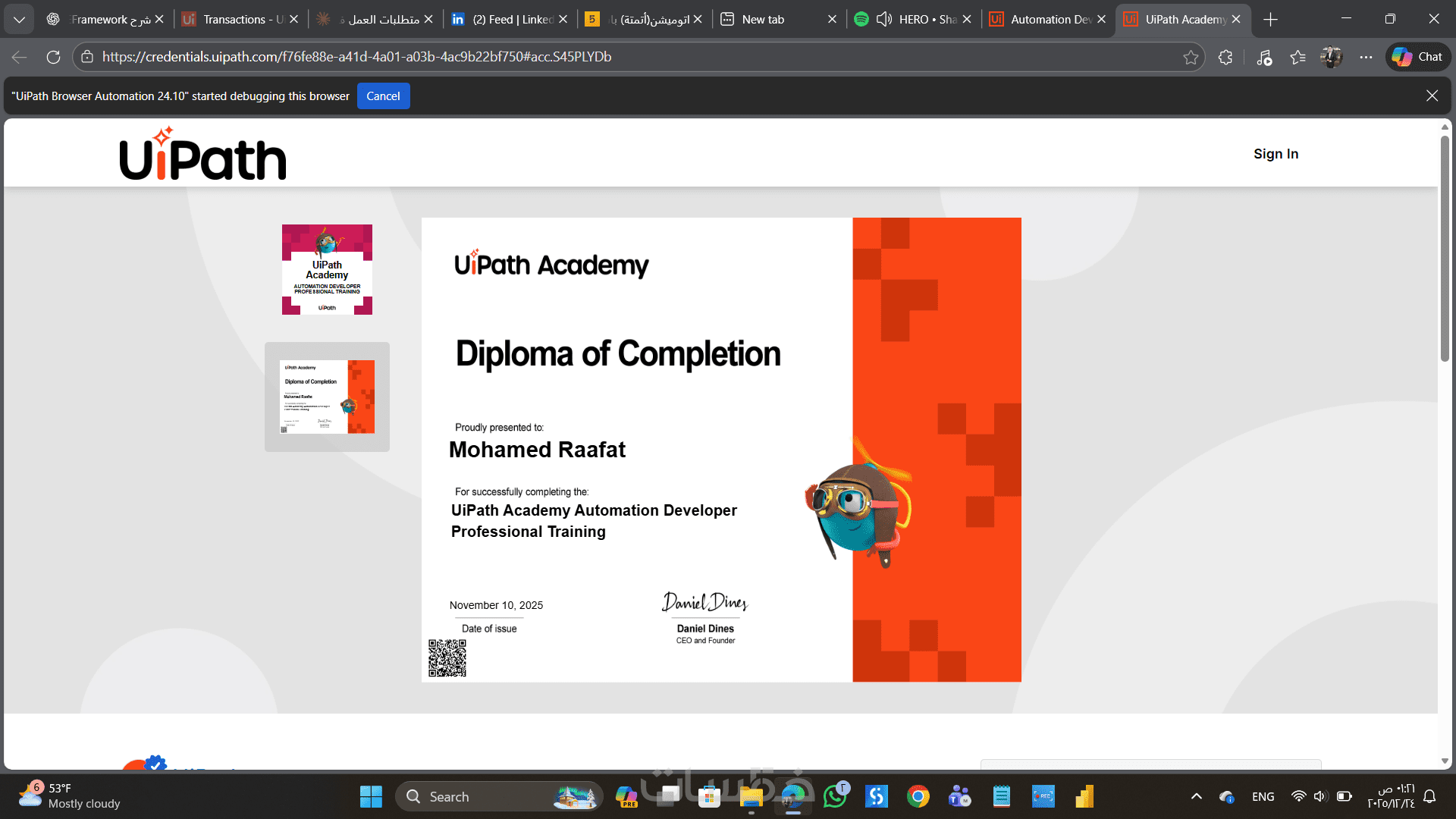Click the browser refresh icon
Image resolution: width=1456 pixels, height=819 pixels.
53,57
